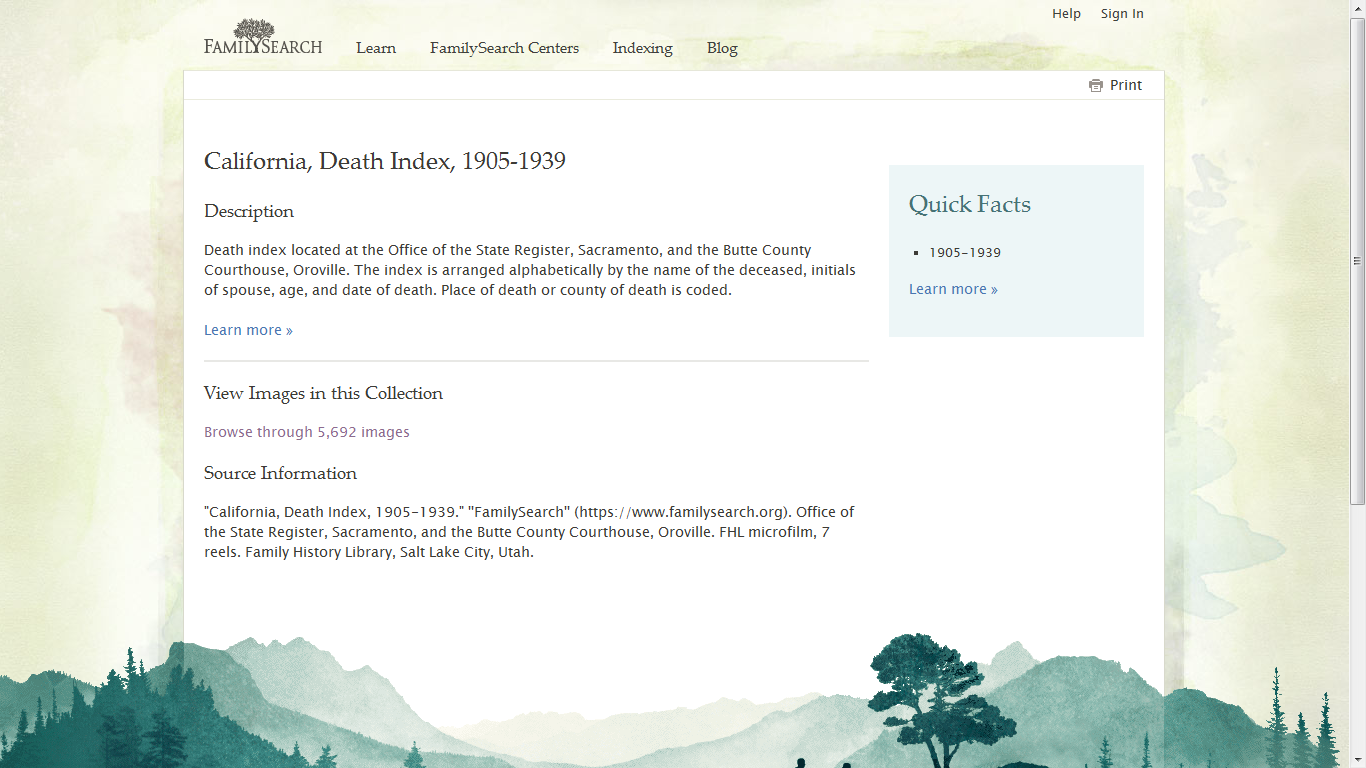Select the bullet marker beside 1905–1939
This screenshot has width=1366, height=768.
click(916, 253)
